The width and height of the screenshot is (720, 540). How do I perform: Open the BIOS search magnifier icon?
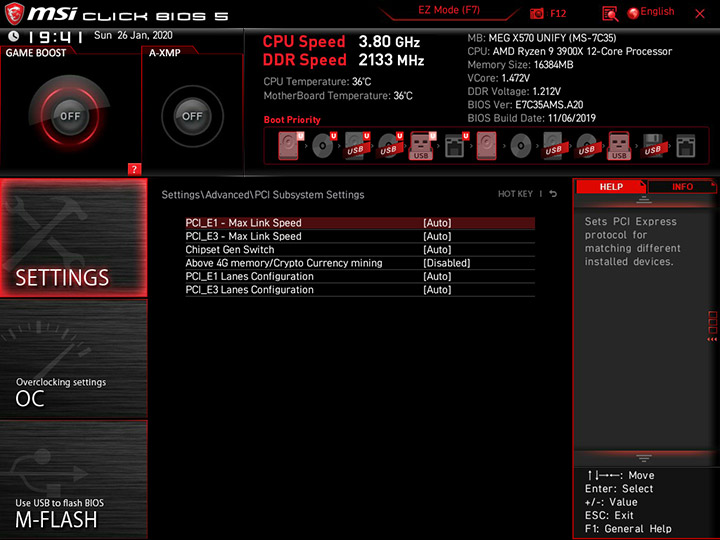[610, 14]
